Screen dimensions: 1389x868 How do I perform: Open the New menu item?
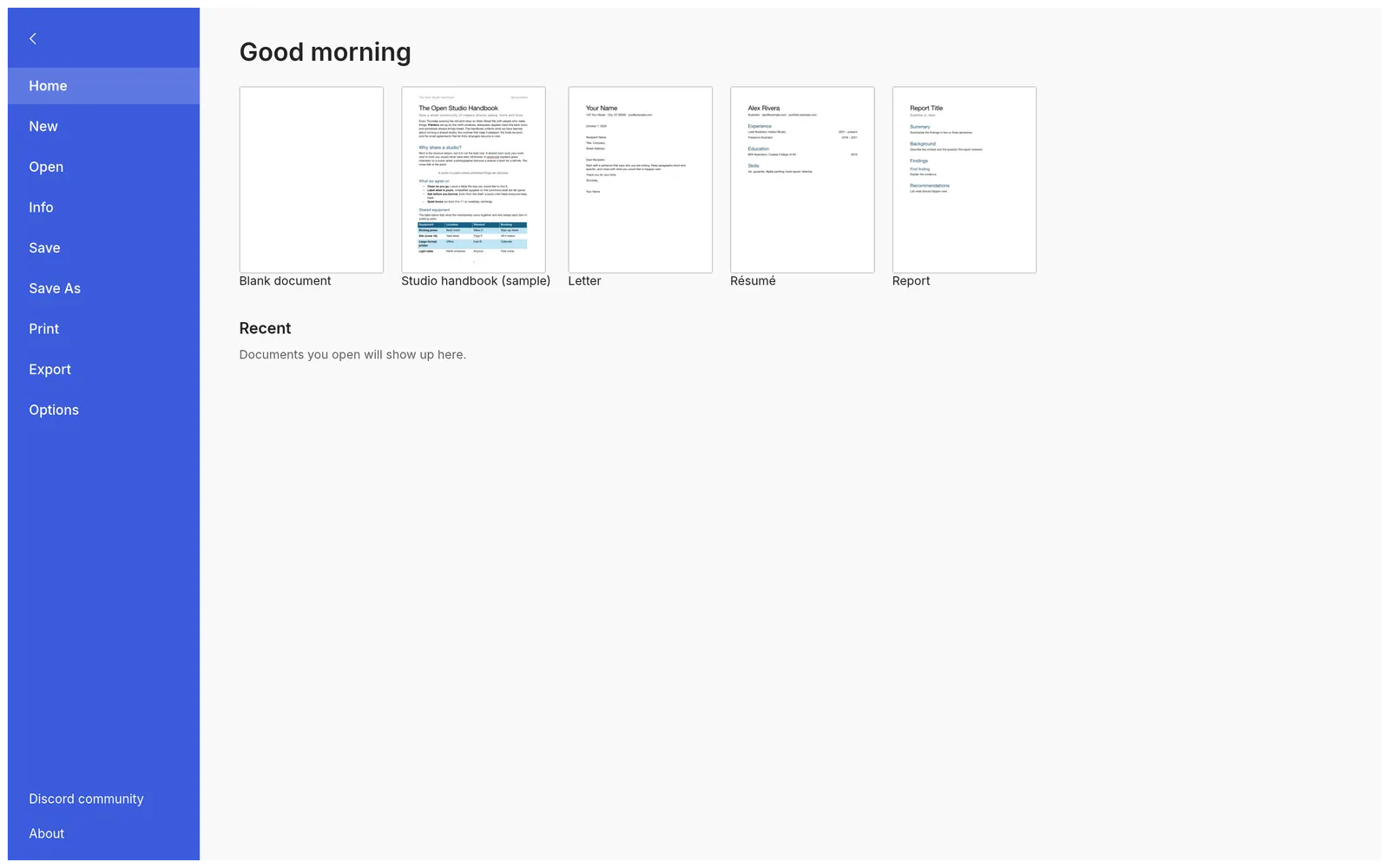(x=103, y=127)
